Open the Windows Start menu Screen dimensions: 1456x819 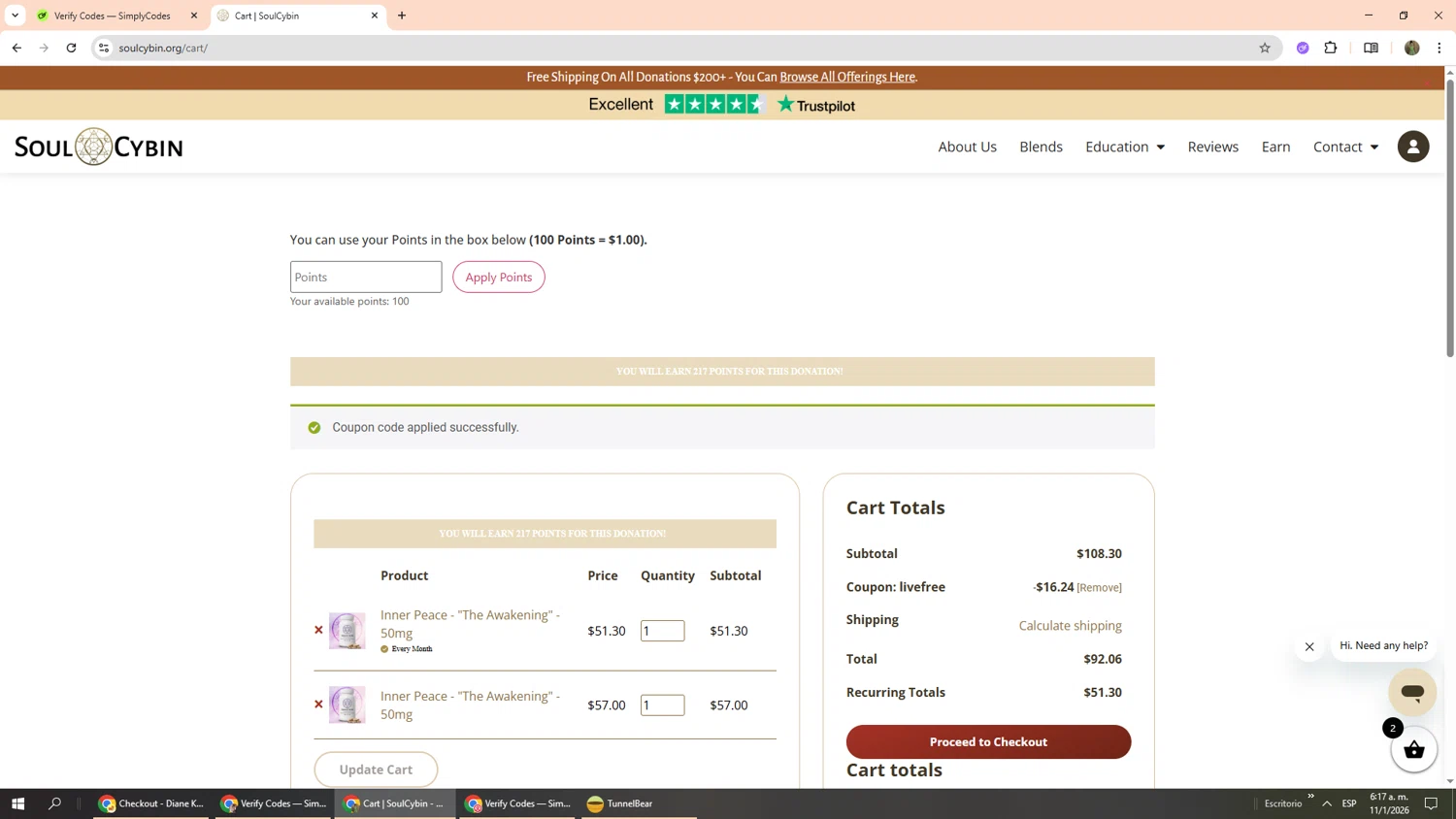point(17,803)
